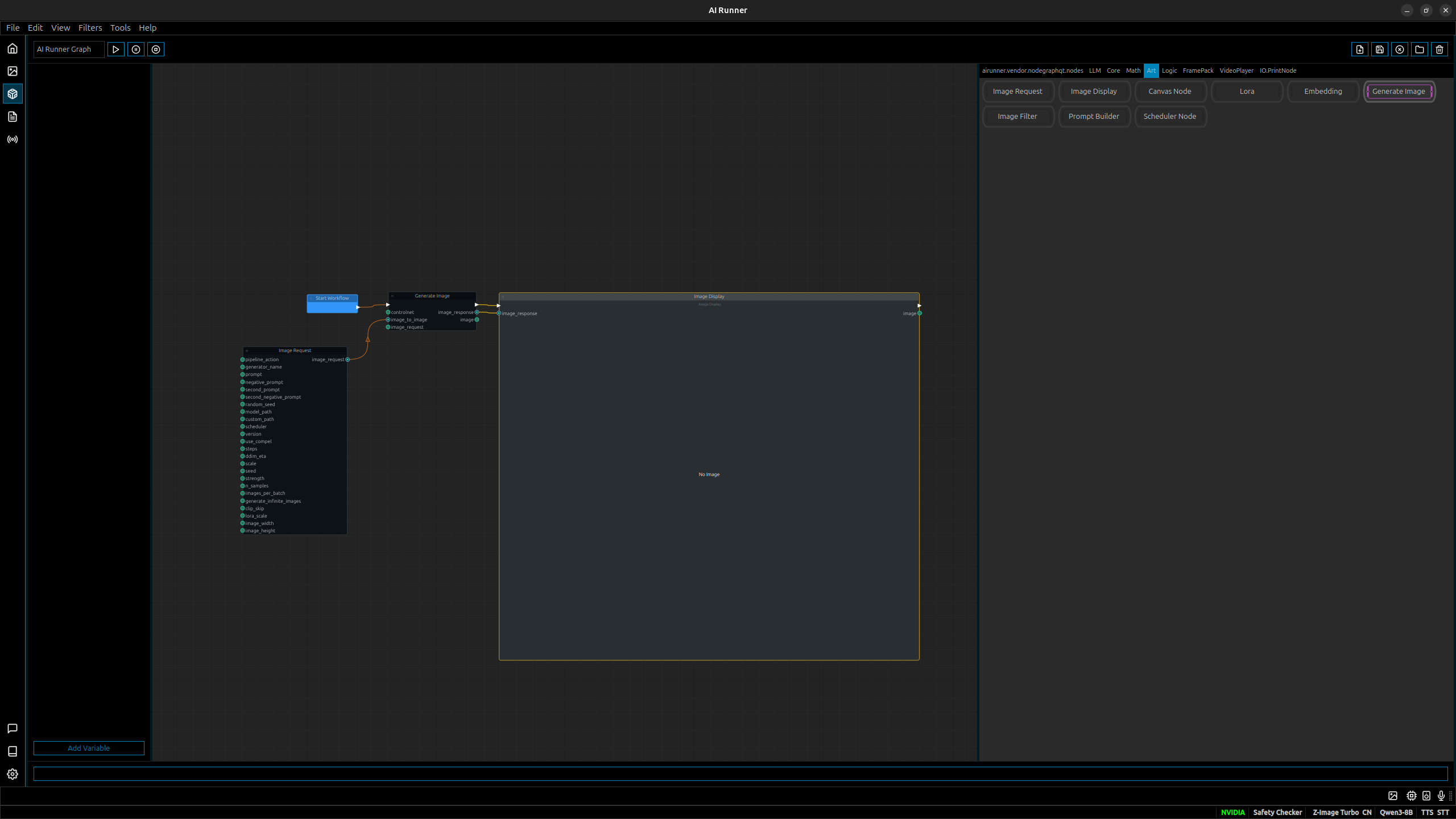Open the Filters menu
The width and height of the screenshot is (1456, 819).
click(90, 27)
